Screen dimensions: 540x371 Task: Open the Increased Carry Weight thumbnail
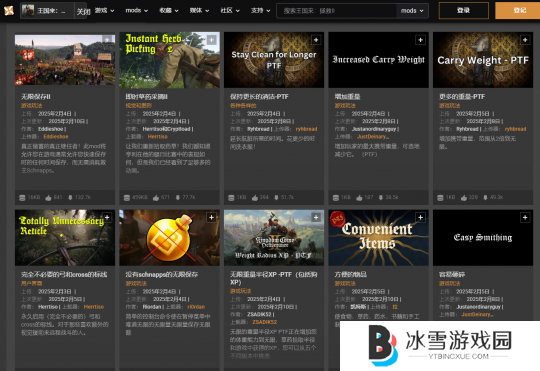tap(378, 60)
